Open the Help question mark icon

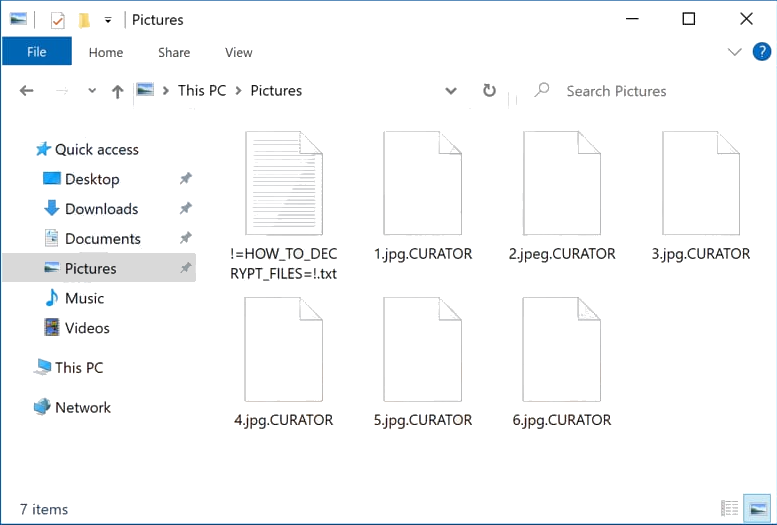tap(759, 52)
